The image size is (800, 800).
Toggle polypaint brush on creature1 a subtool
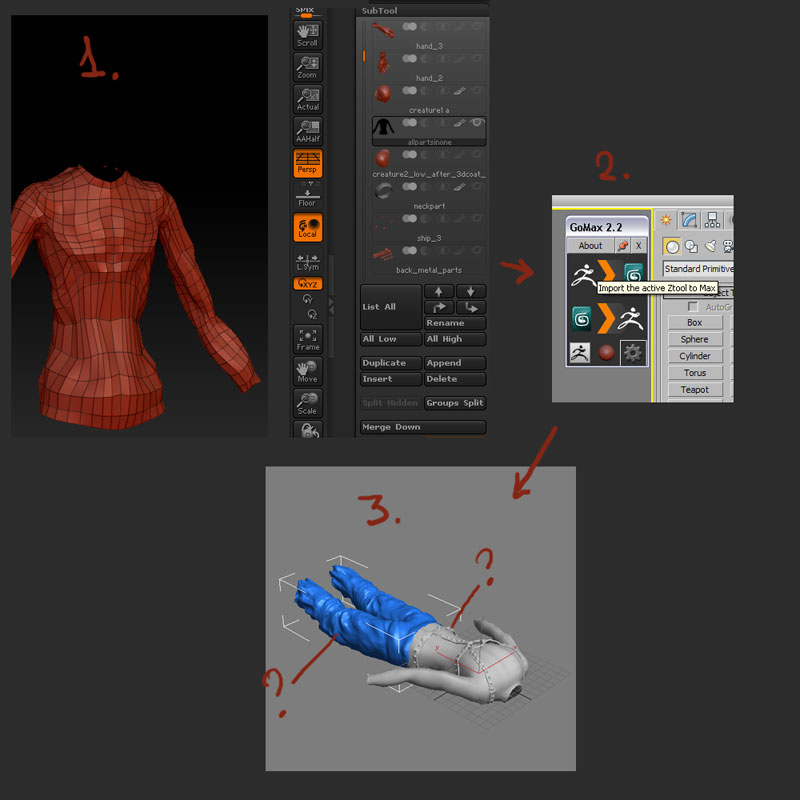(x=460, y=90)
